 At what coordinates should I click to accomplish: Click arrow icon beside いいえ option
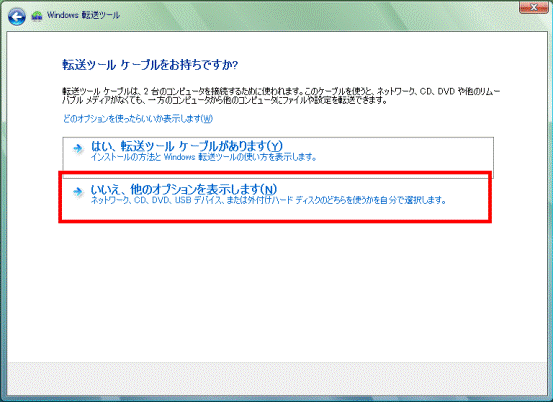point(78,191)
